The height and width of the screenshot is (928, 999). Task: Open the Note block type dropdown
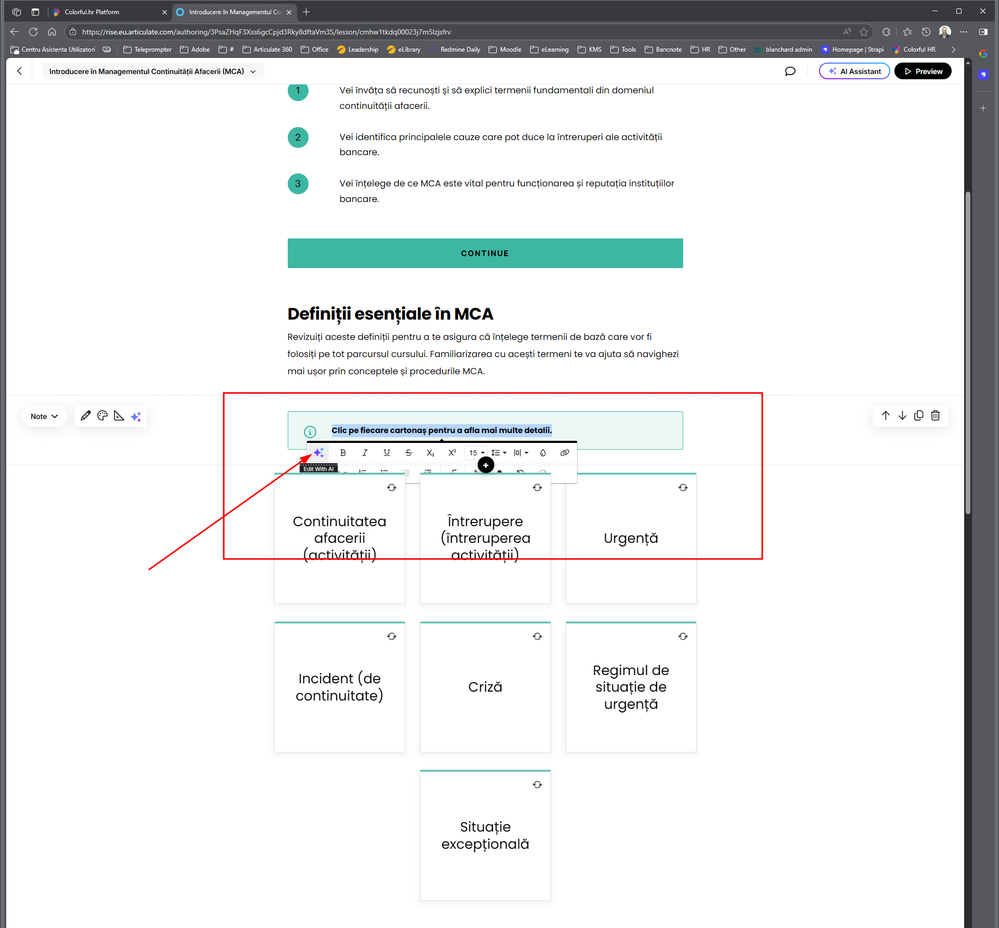point(44,417)
